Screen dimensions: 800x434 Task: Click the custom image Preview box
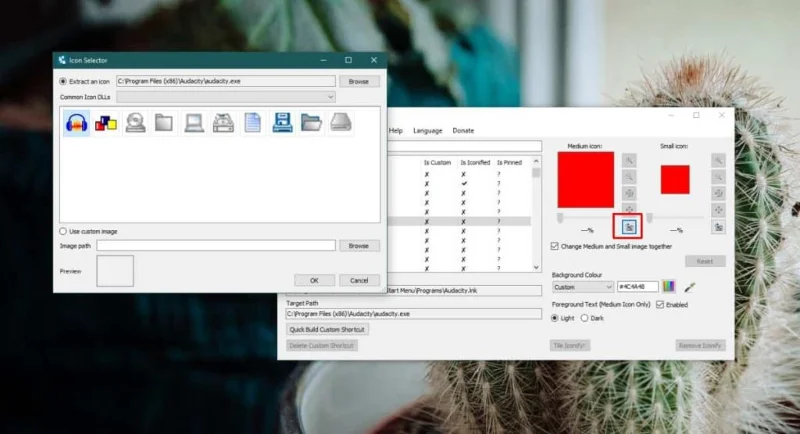tap(115, 271)
